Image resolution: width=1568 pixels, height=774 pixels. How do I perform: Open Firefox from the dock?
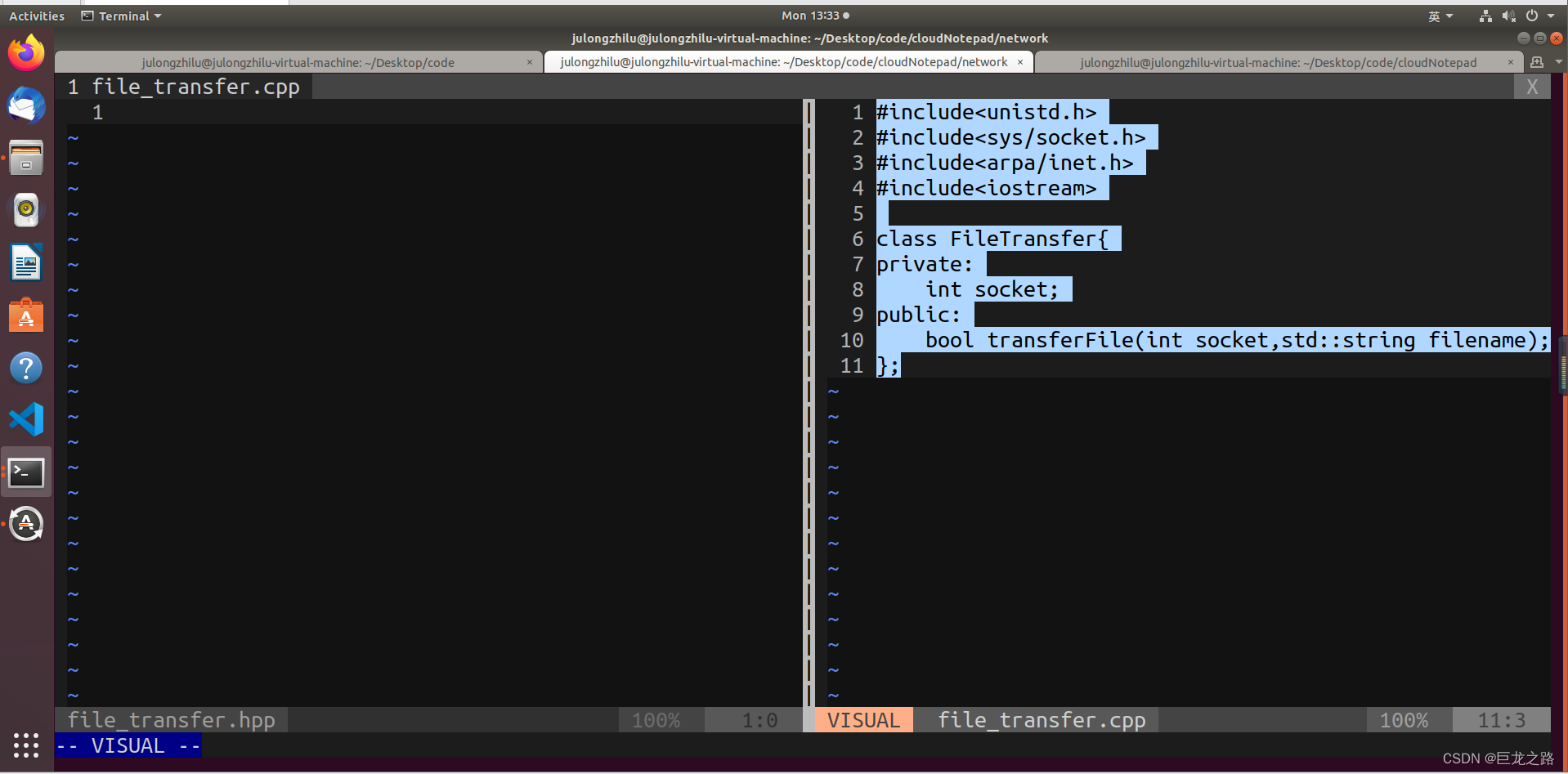(26, 53)
